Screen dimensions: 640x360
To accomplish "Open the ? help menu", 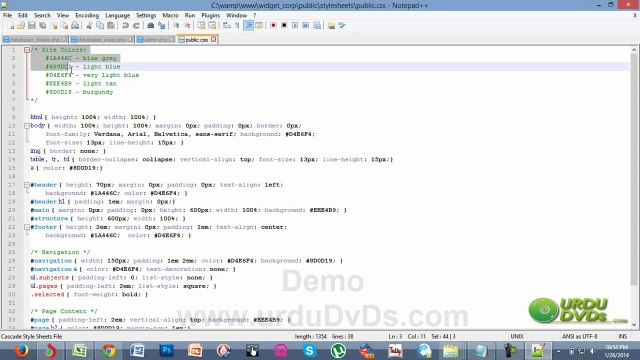I will [255, 16].
